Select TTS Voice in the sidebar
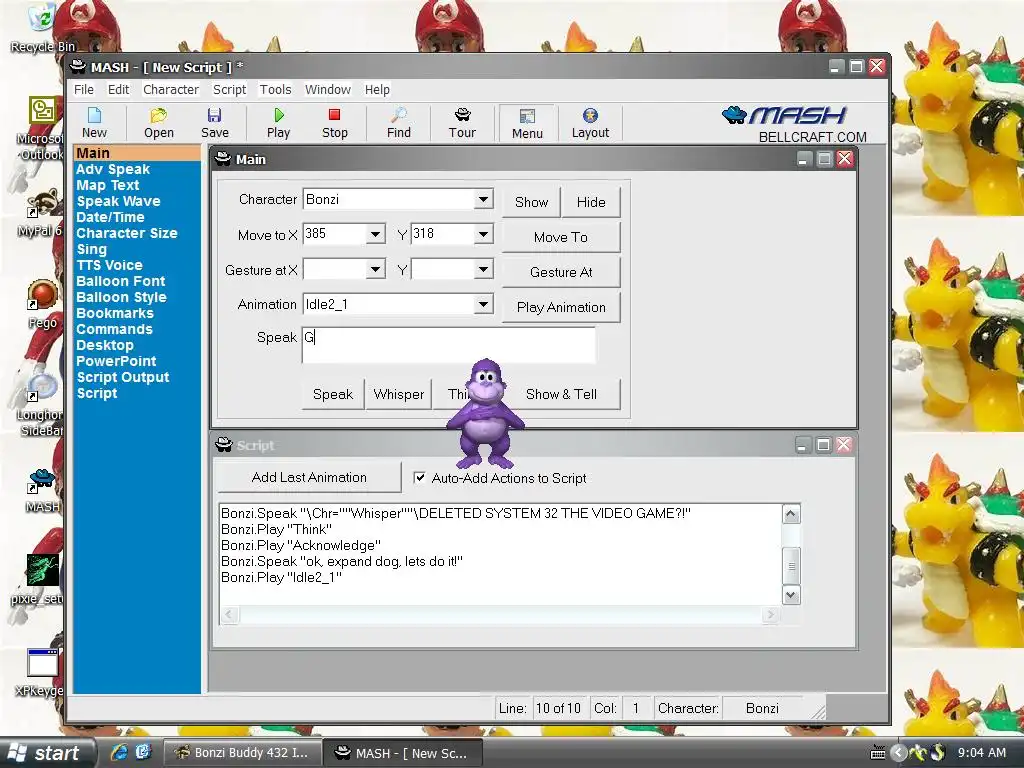The image size is (1024, 768). (x=109, y=265)
